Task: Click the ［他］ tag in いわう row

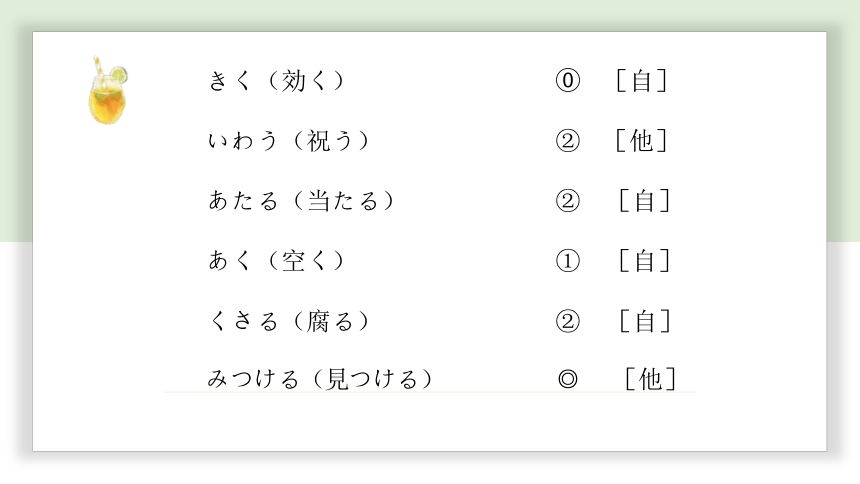Action: [642, 141]
